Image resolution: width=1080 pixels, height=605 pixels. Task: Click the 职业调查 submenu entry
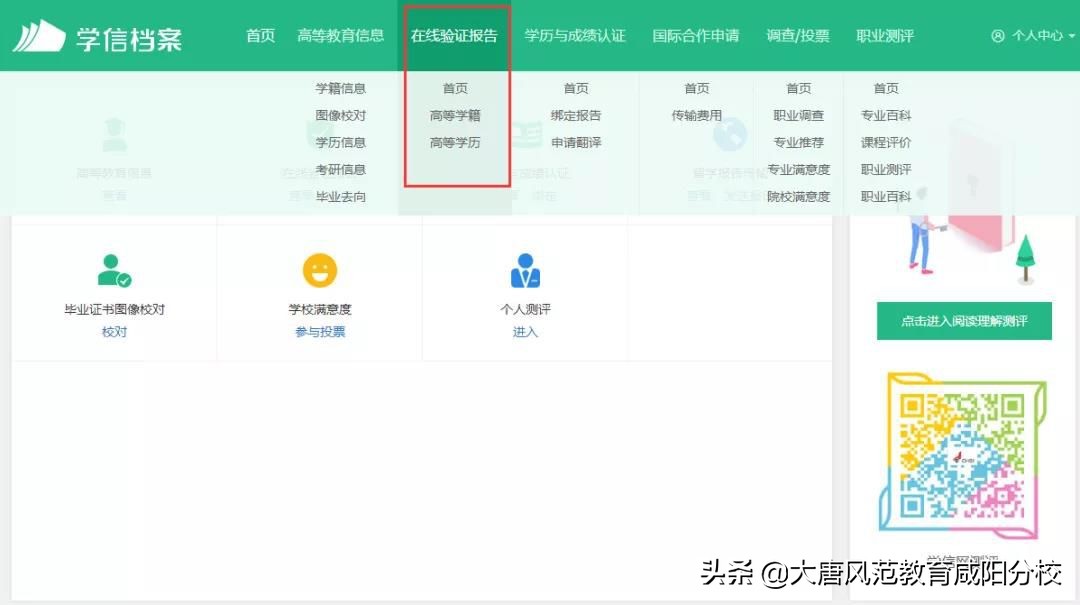point(797,115)
